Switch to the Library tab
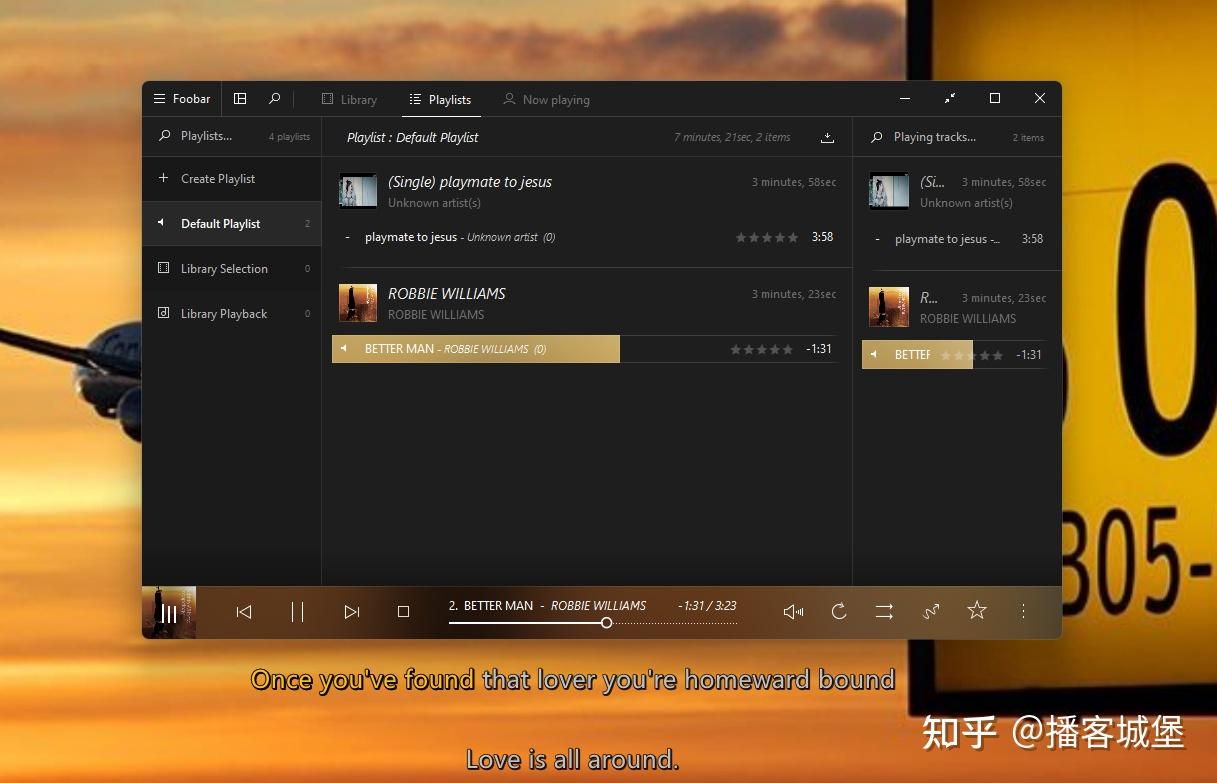This screenshot has height=783, width=1217. coord(349,99)
